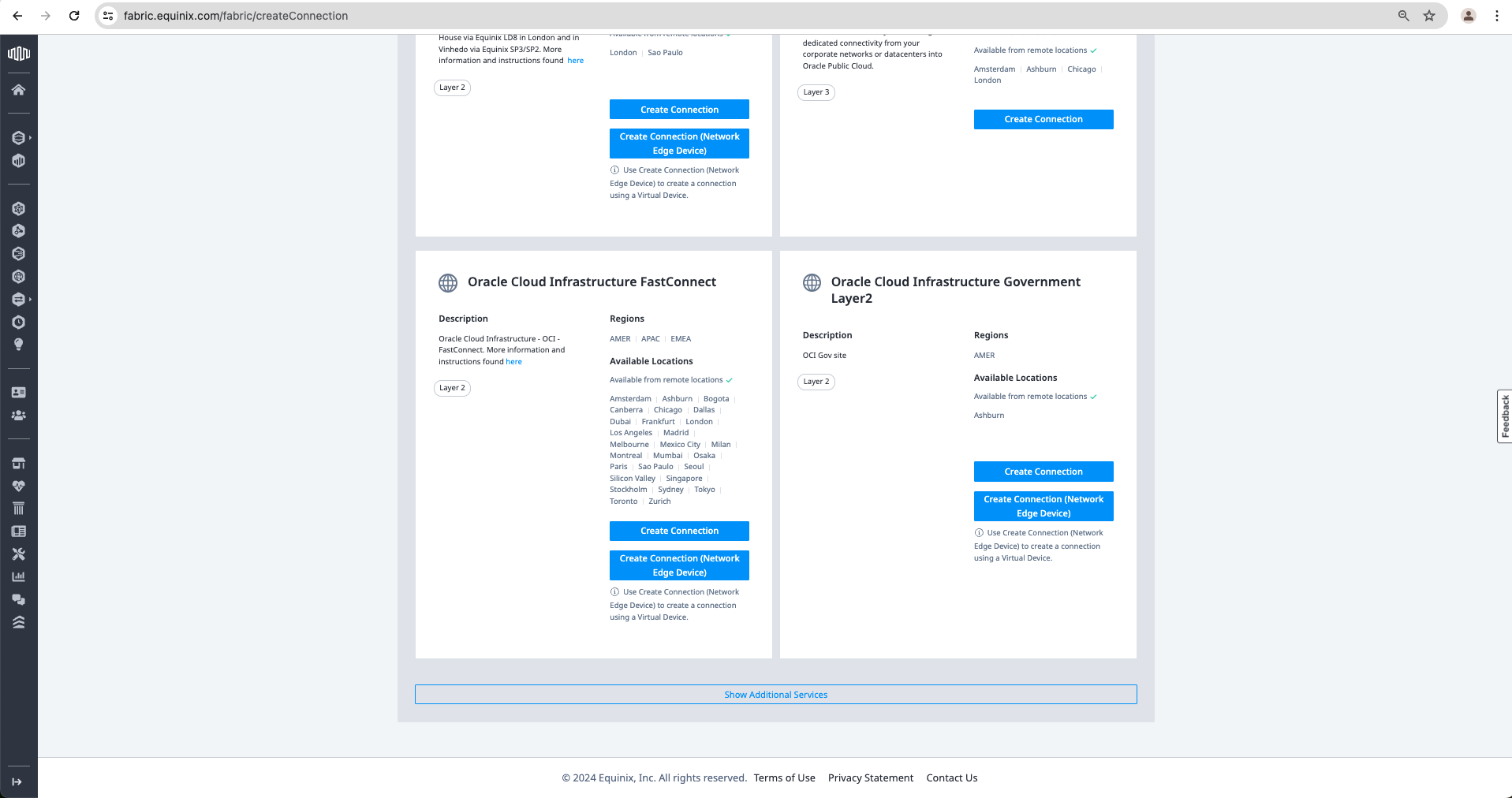Click the Equinix logo at sidebar top
The height and width of the screenshot is (798, 1512).
19,54
